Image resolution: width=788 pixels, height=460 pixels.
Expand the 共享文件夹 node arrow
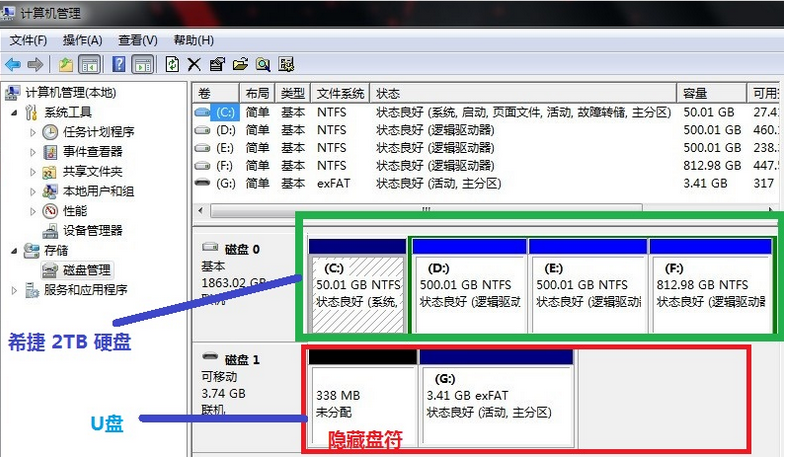[x=33, y=172]
